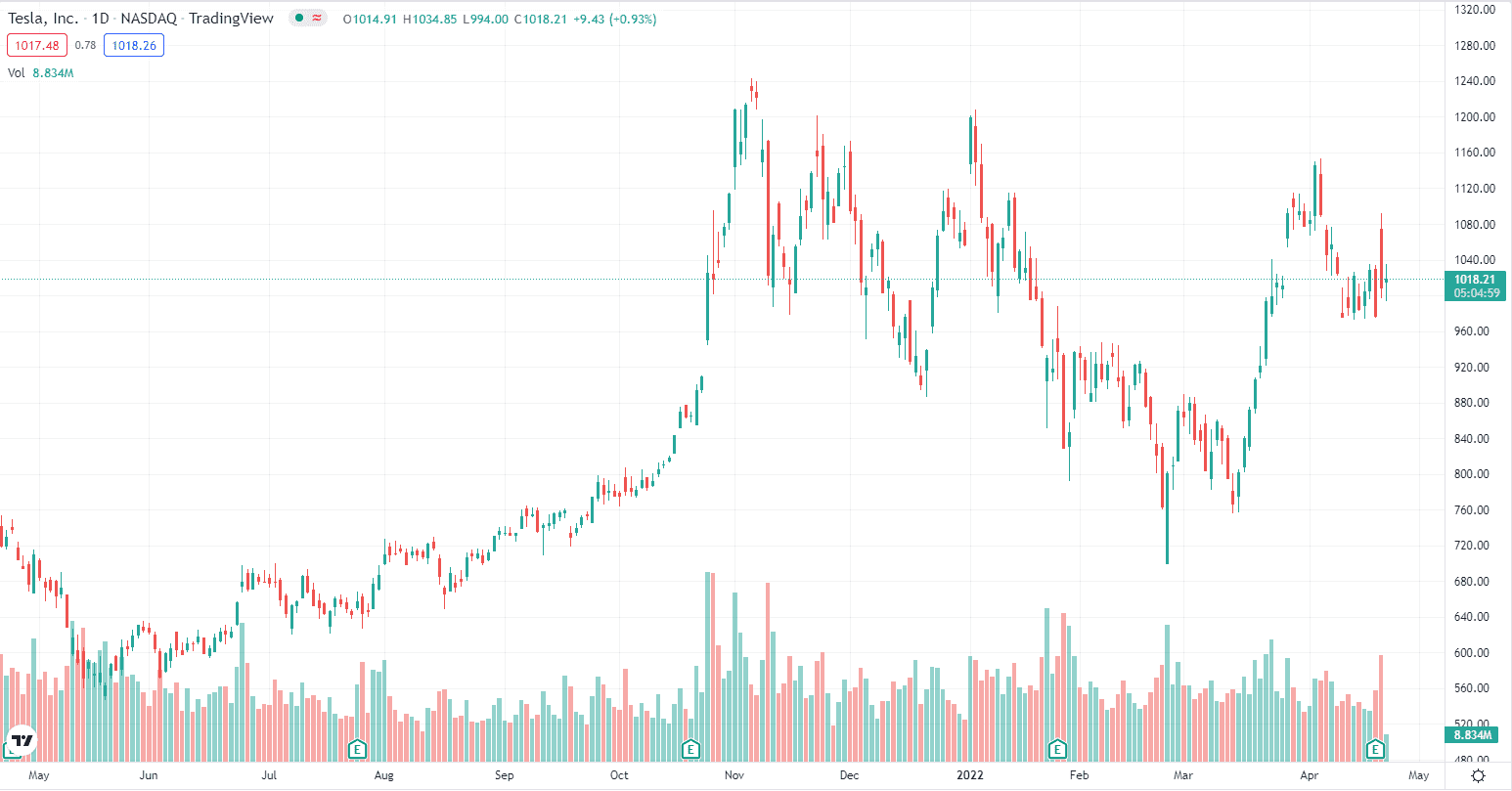Click the Oct label on time axis
This screenshot has width=1512, height=791.
pos(619,776)
